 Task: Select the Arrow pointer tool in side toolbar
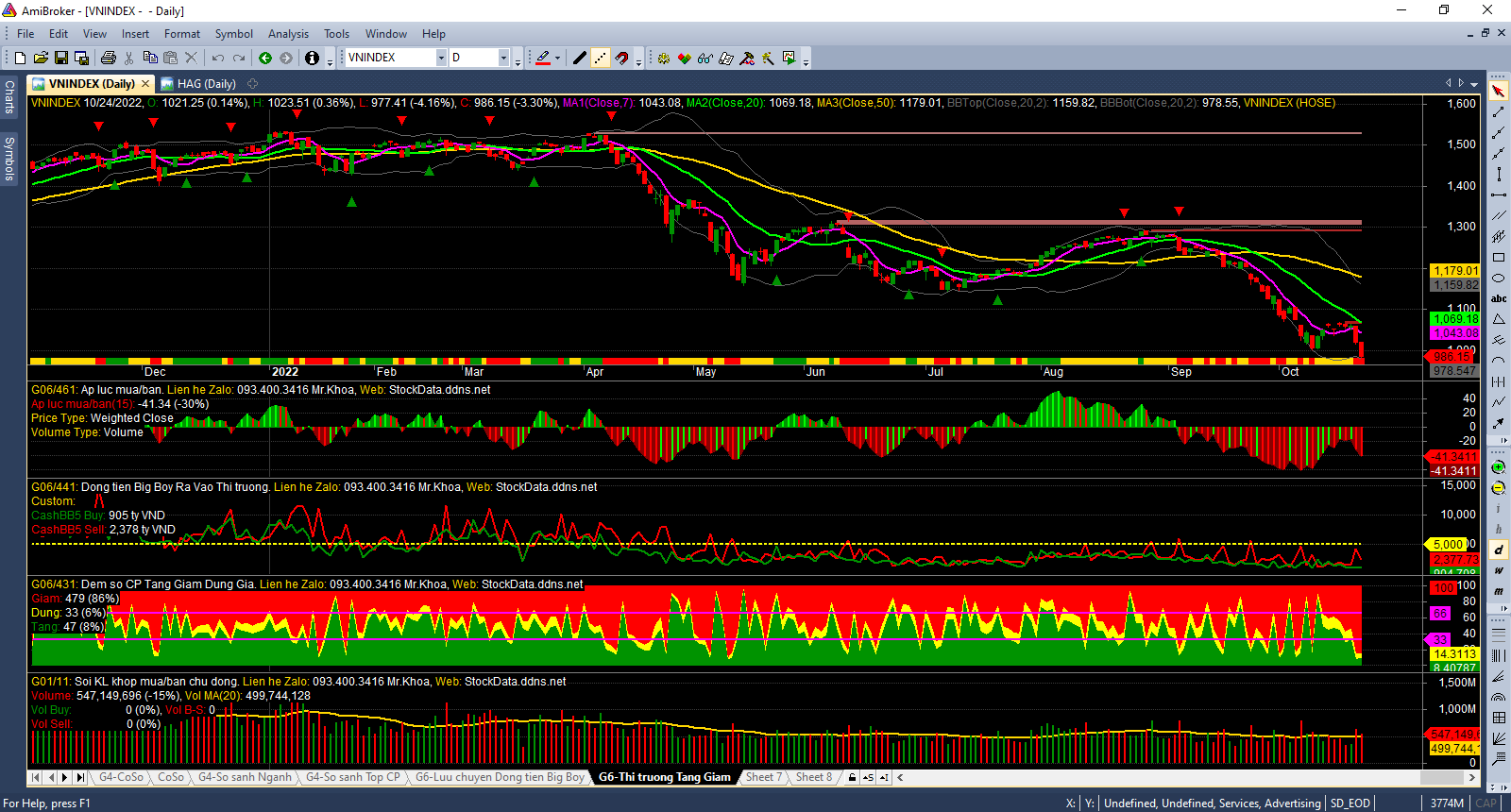click(x=1499, y=92)
